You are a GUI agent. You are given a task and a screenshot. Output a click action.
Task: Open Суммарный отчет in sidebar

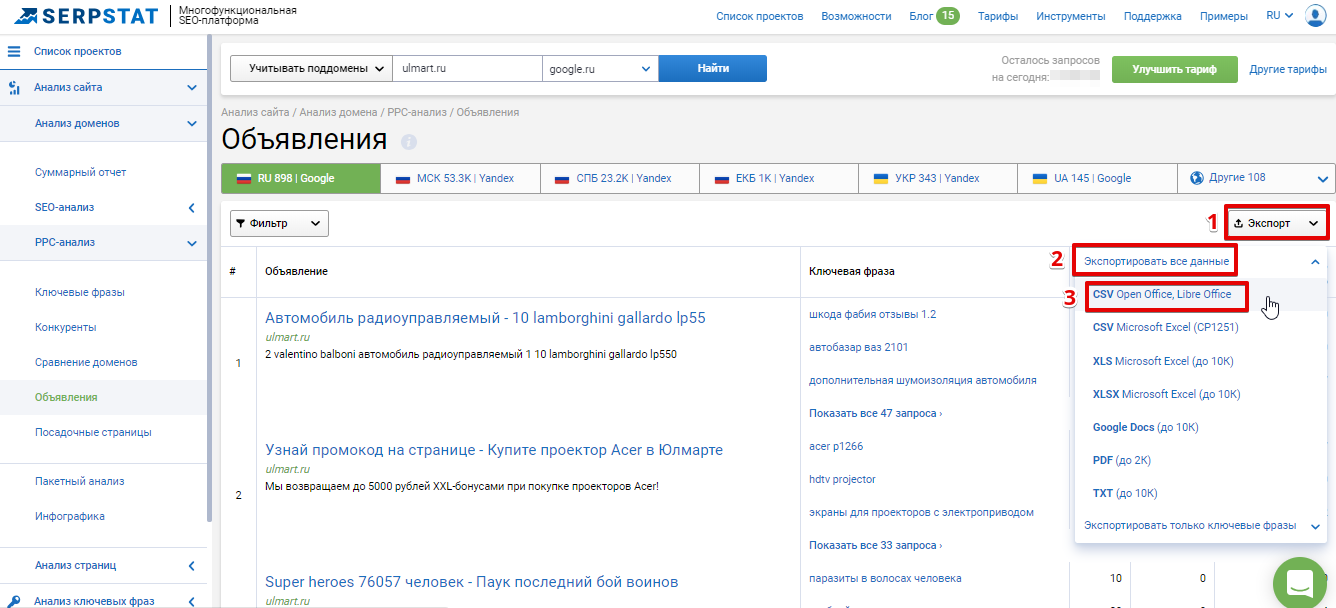tap(81, 173)
